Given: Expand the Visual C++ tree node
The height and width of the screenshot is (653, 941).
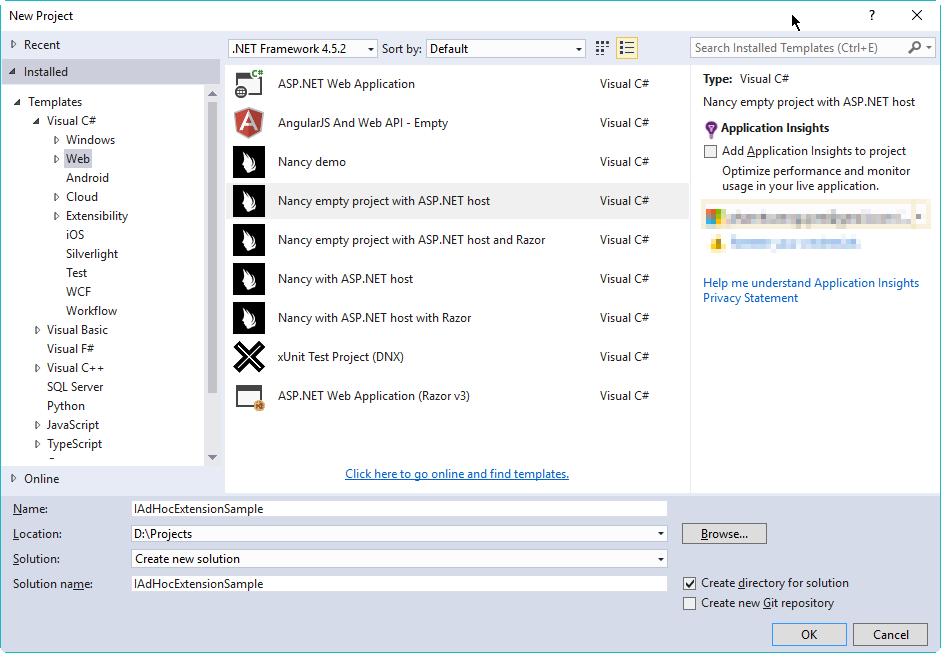Looking at the screenshot, I should tap(37, 368).
